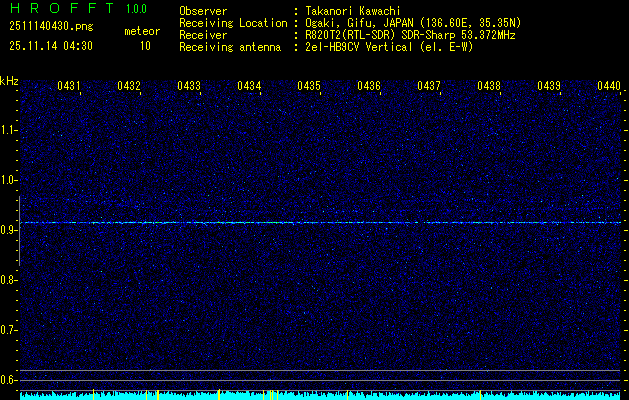Image resolution: width=629 pixels, height=400 pixels.
Task: Select the filename 2511140430.png
Action: coord(51,27)
